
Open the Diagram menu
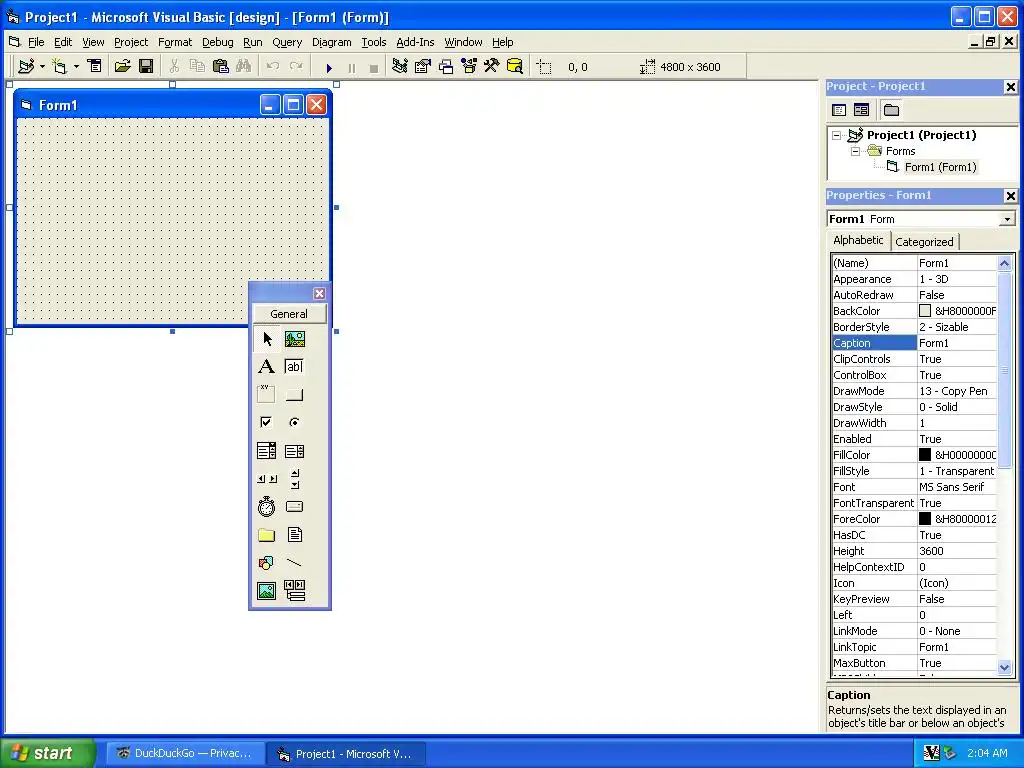[x=331, y=42]
